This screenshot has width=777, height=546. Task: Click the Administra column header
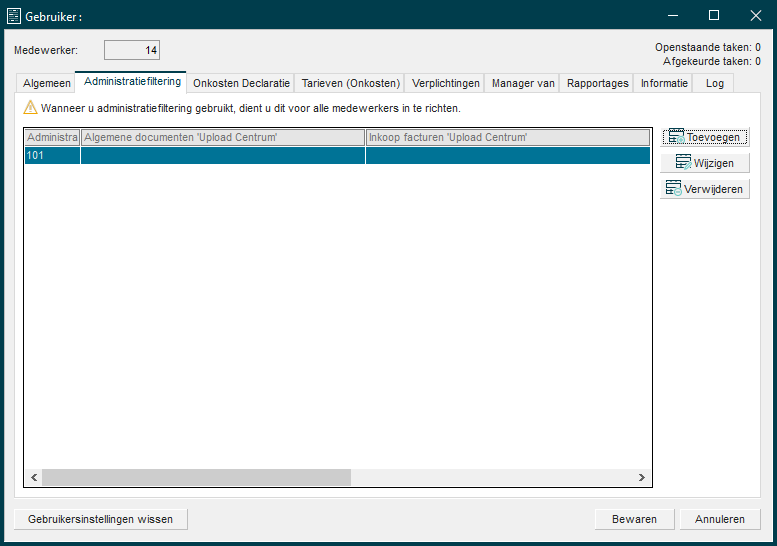pos(52,137)
